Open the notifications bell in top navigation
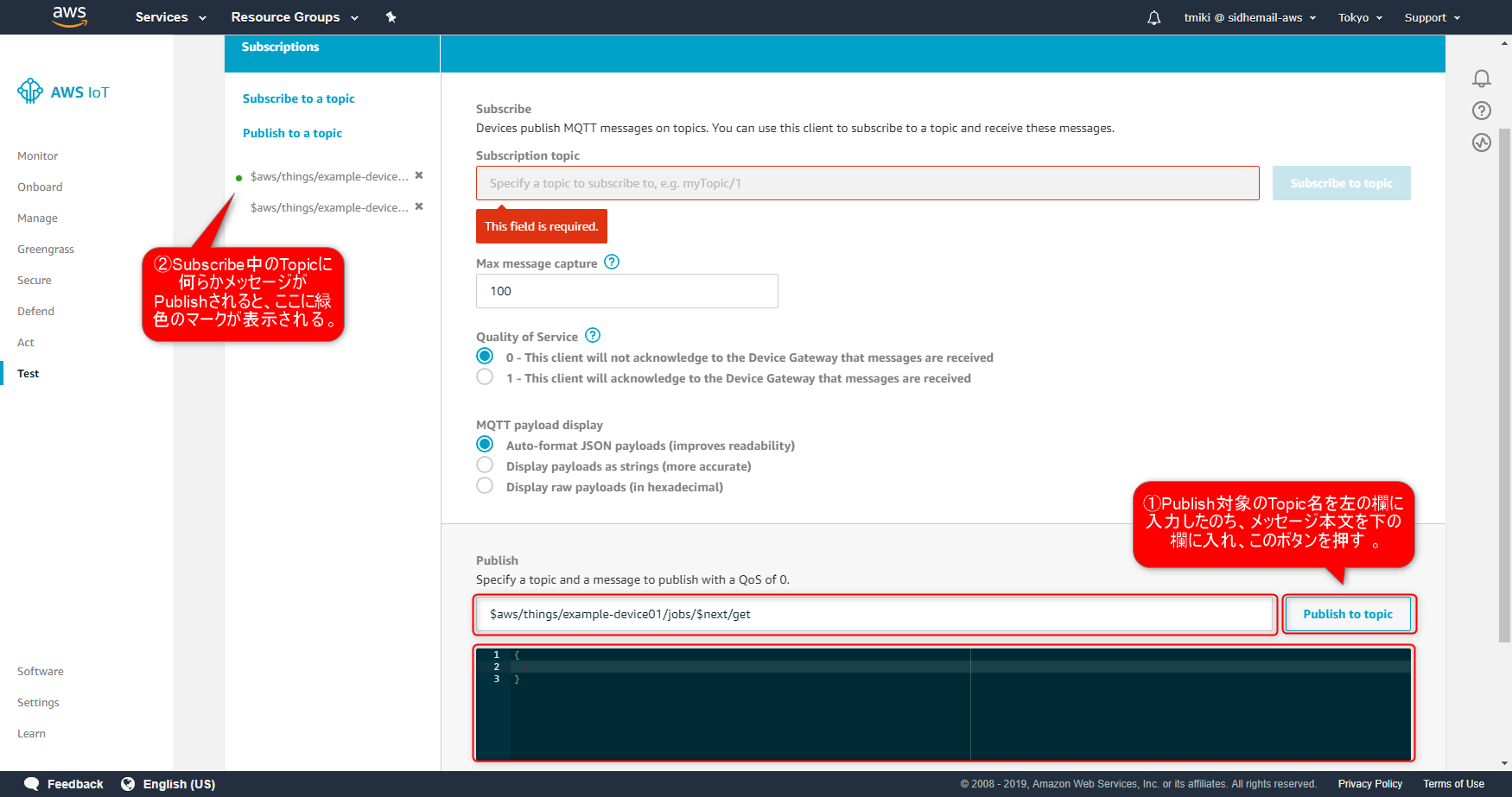 [1153, 17]
